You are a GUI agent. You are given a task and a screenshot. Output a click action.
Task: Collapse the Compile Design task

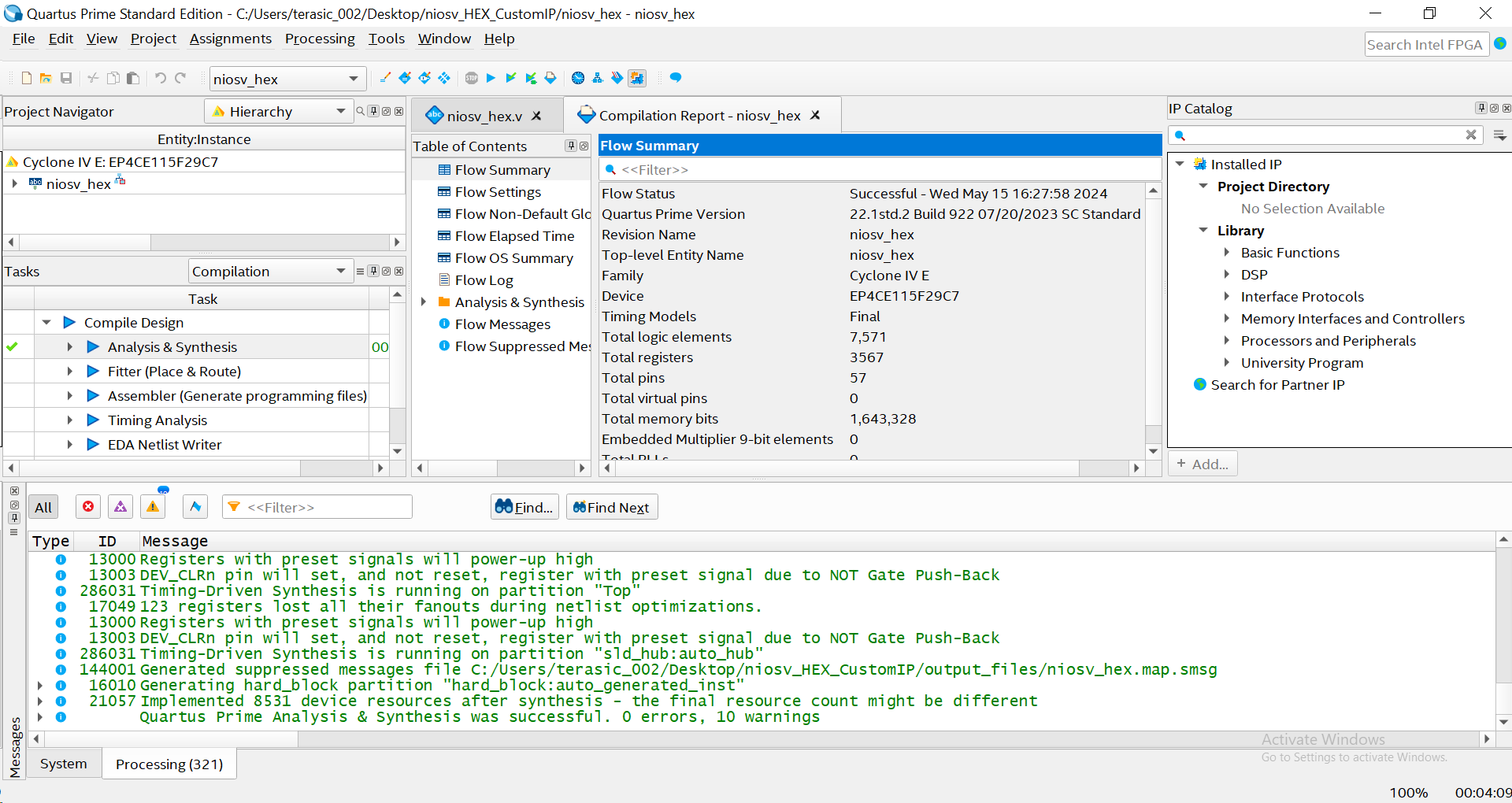[46, 323]
